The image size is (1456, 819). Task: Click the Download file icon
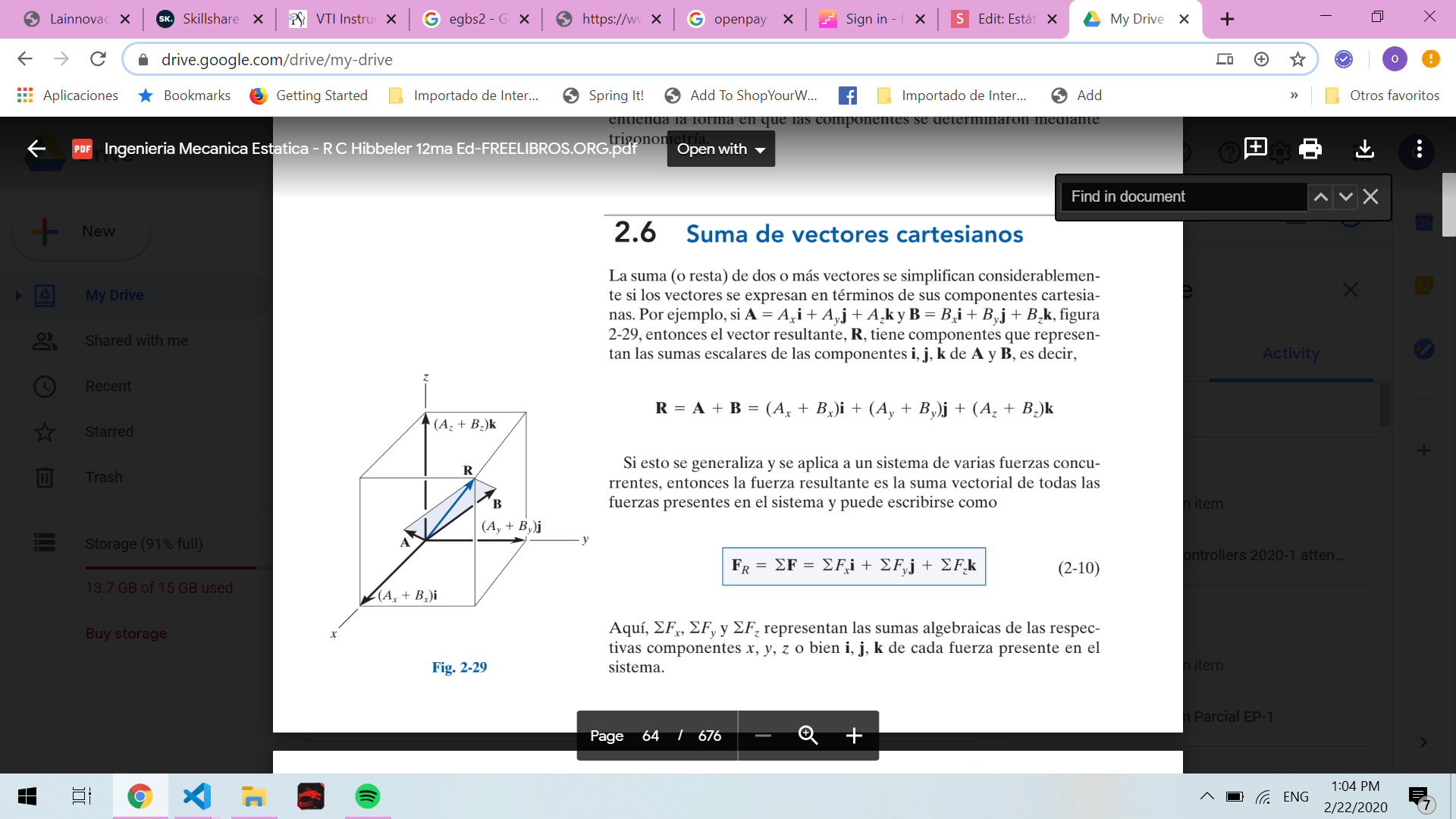(1364, 149)
